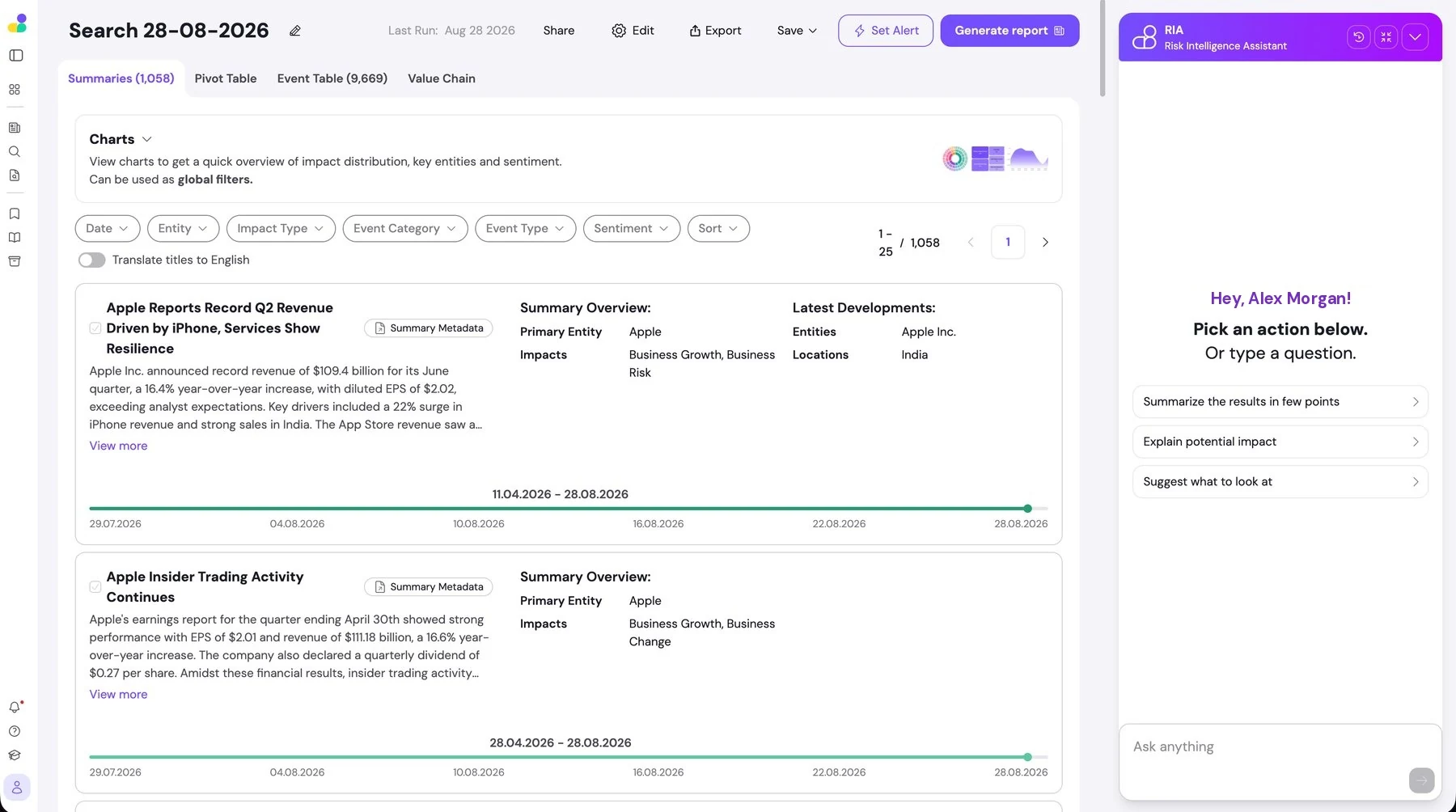The image size is (1456, 812).
Task: Open the user profile icon
Action: 17,788
